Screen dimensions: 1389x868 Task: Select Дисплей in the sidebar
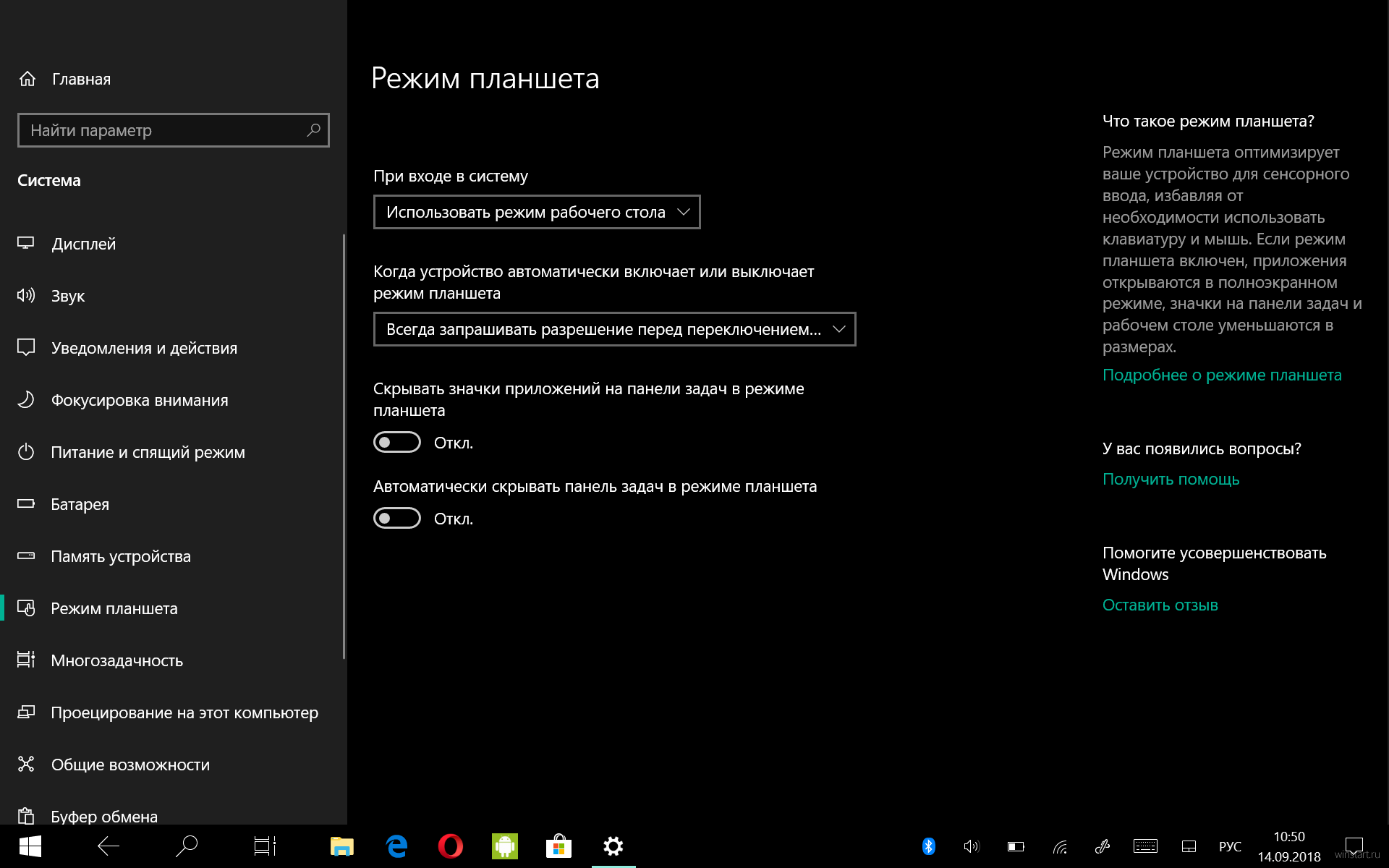click(83, 244)
